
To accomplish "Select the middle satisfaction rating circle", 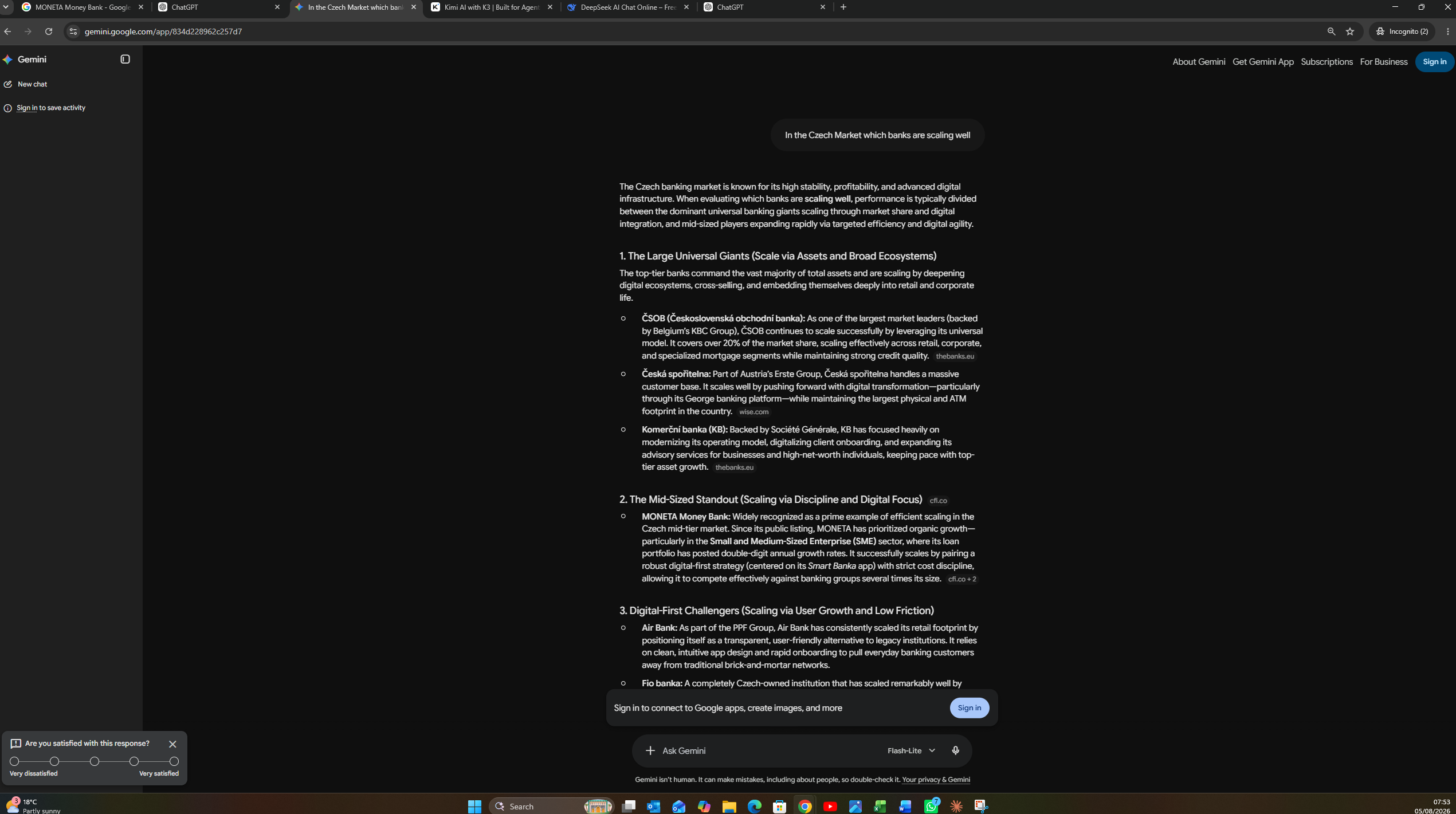I will point(95,761).
